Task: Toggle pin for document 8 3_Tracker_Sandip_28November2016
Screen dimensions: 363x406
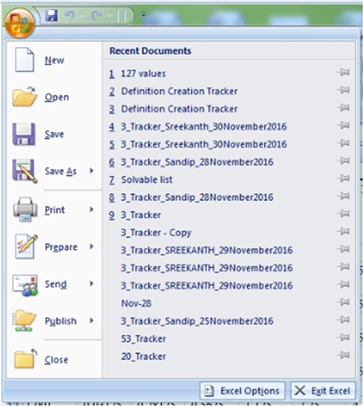Action: click(343, 196)
